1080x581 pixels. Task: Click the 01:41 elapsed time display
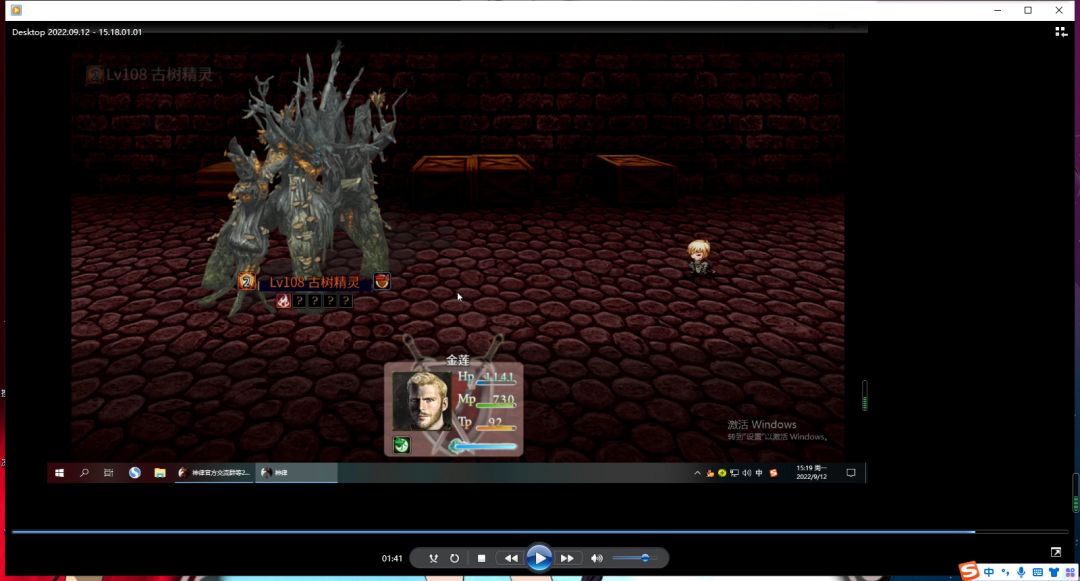click(x=392, y=558)
